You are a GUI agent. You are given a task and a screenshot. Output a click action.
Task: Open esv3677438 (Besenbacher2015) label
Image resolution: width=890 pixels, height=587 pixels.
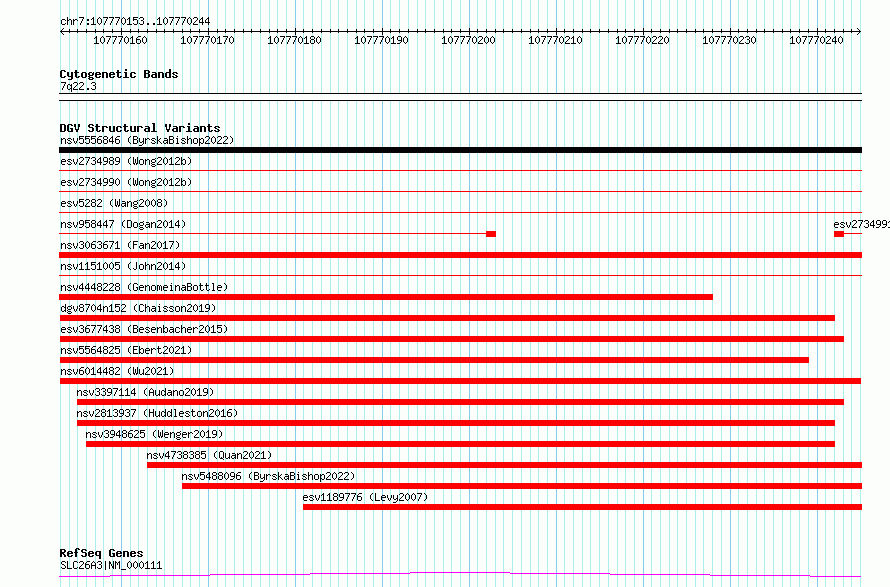tap(144, 329)
